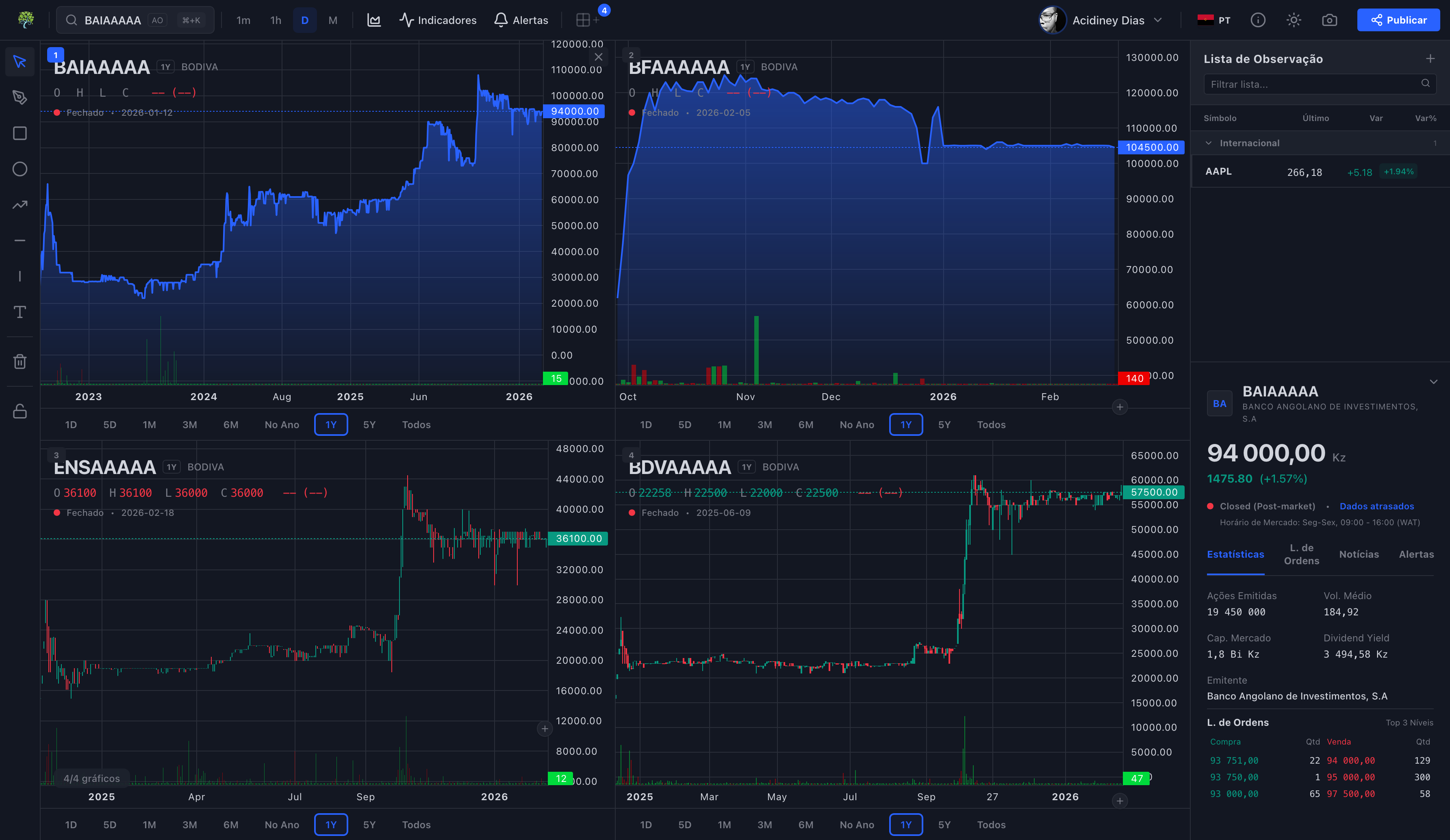The width and height of the screenshot is (1450, 840).
Task: Collapse the Internacional watchlist group
Action: point(1208,143)
